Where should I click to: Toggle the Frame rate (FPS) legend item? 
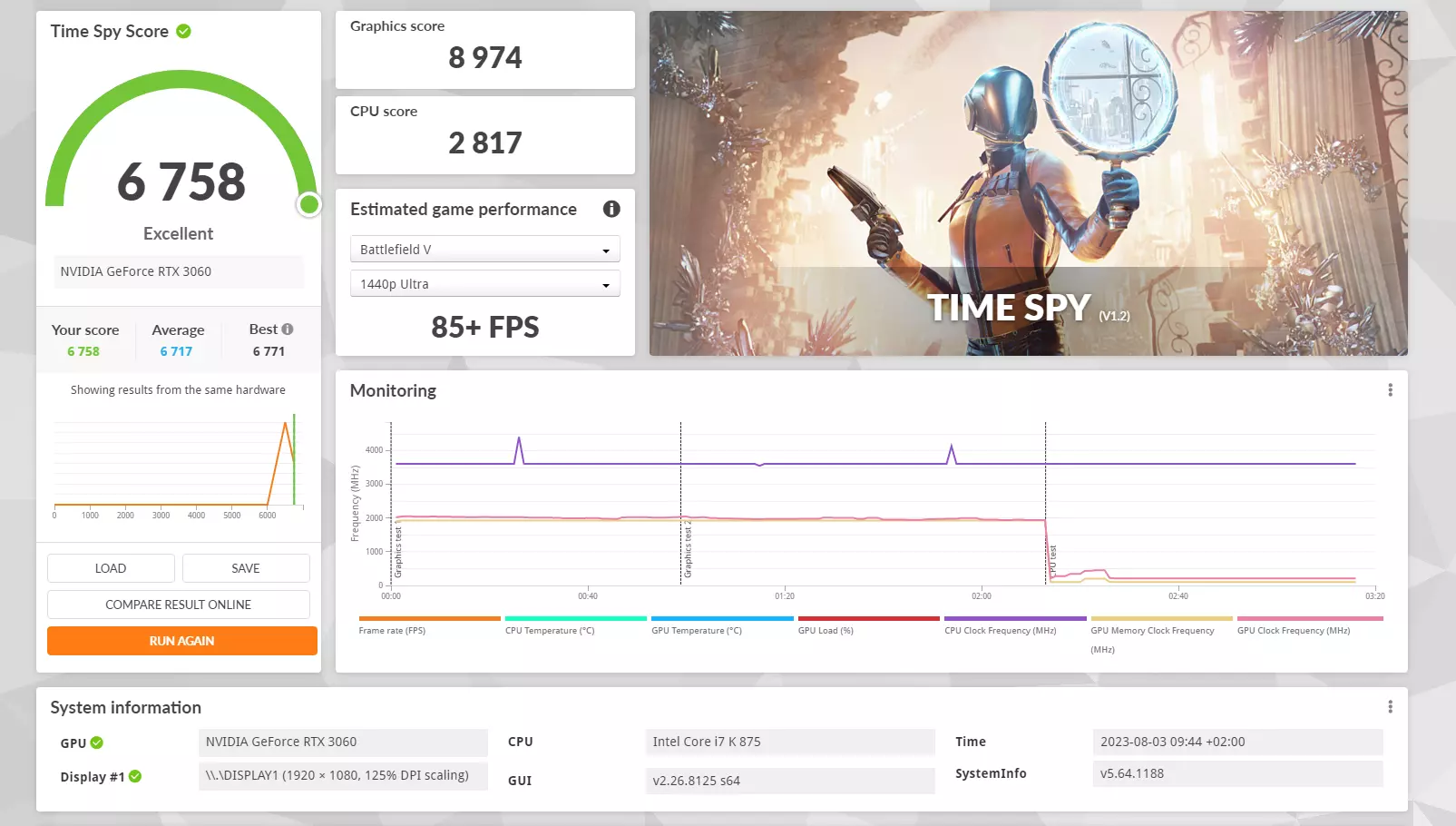point(392,631)
